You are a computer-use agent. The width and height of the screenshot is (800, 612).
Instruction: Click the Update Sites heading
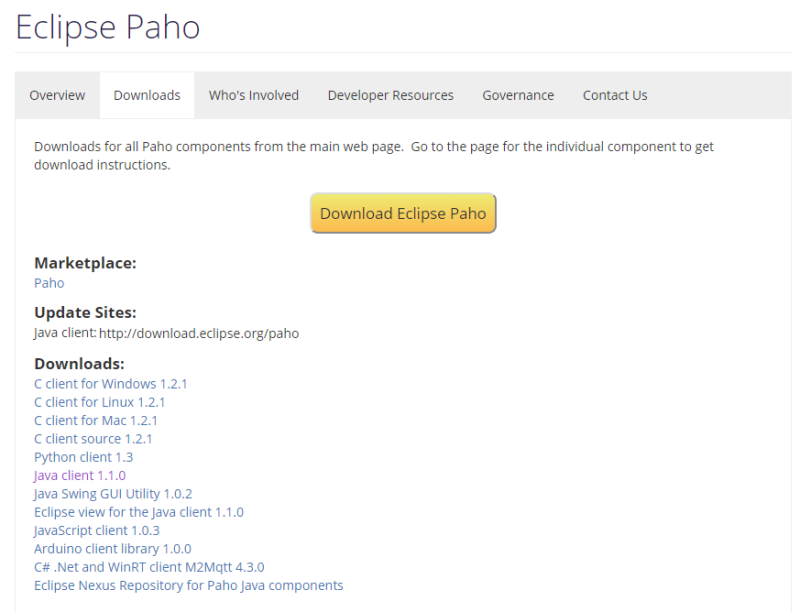point(85,313)
